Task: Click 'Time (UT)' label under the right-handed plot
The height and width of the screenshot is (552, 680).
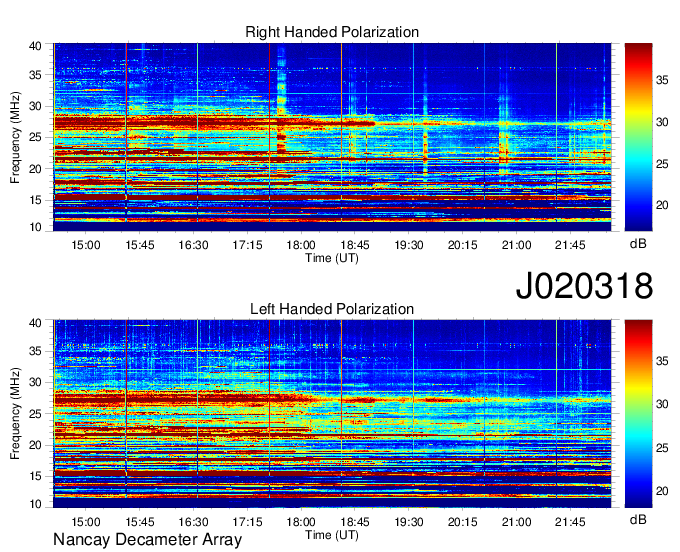Action: point(332,258)
